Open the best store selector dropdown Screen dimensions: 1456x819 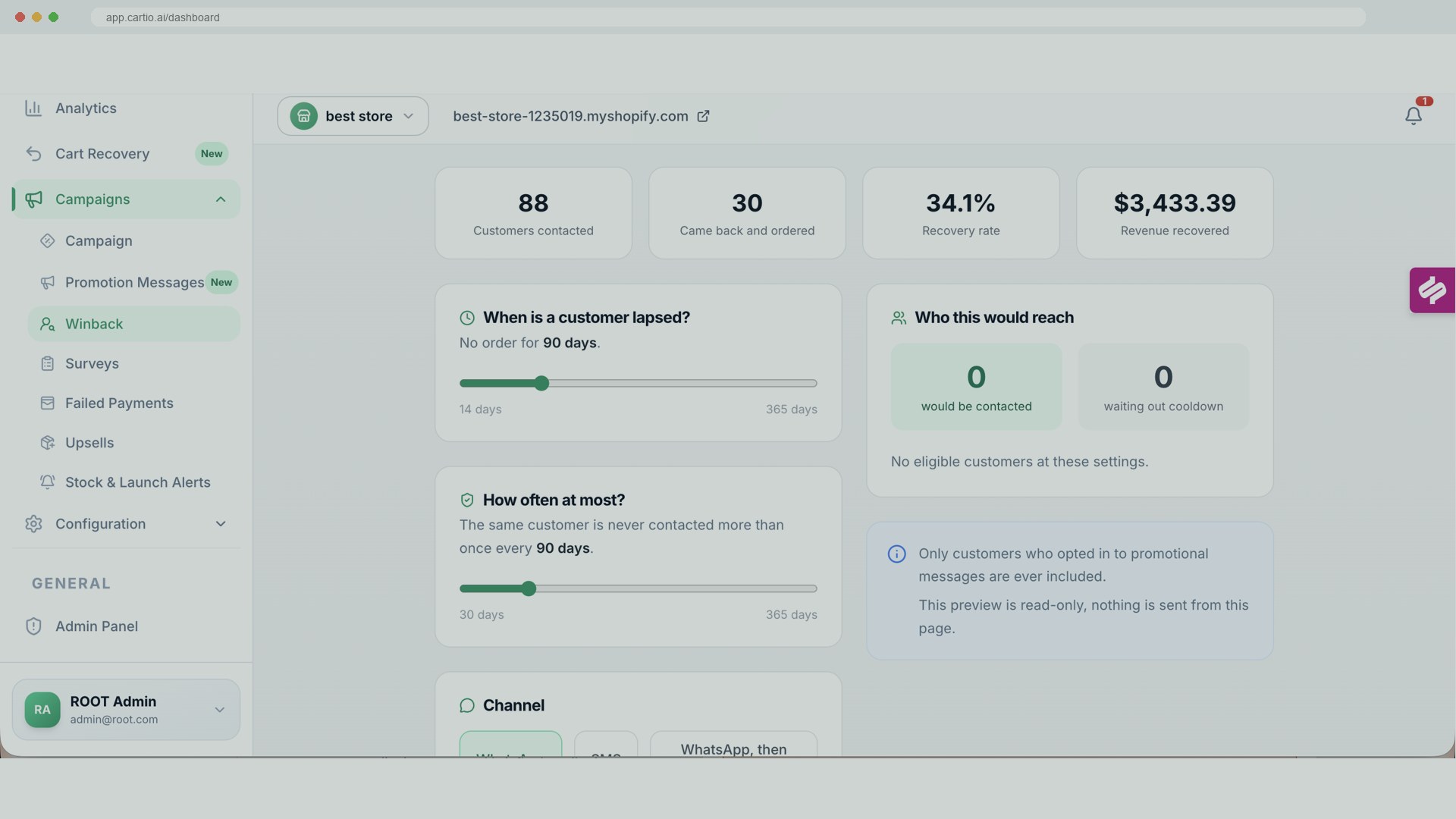pos(353,116)
